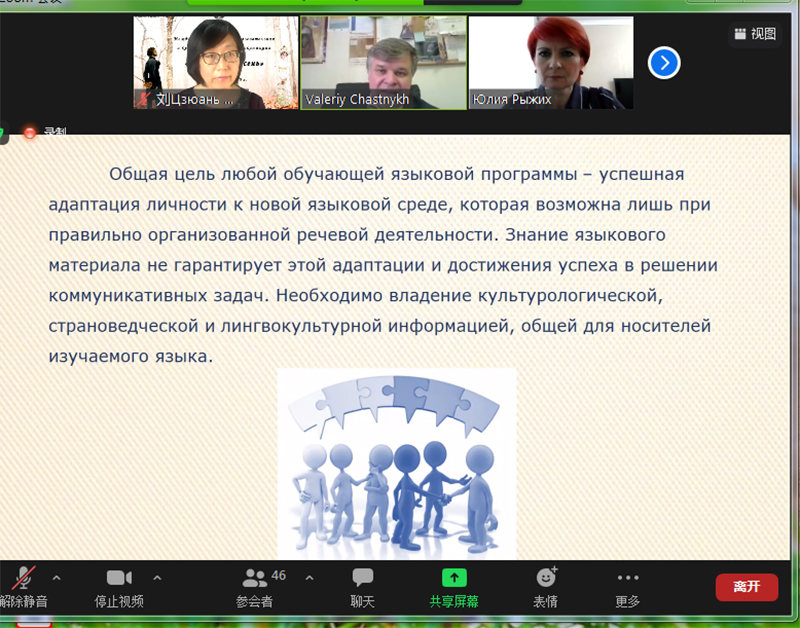The height and width of the screenshot is (628, 800).
Task: Open the more options menu (更多)
Action: tap(627, 586)
